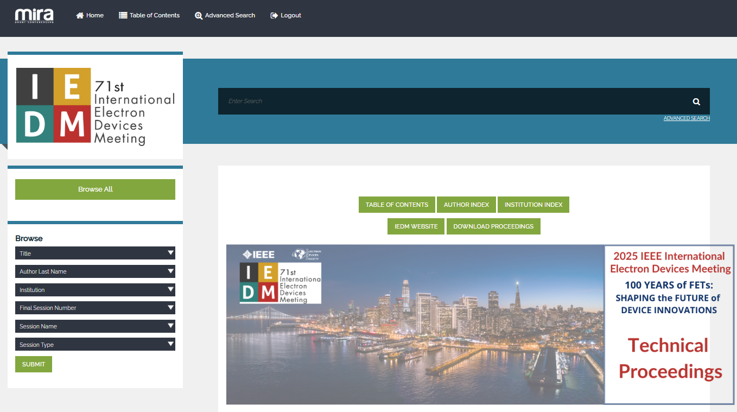
Task: Click the IEDM WEBSITE button
Action: pyautogui.click(x=416, y=226)
